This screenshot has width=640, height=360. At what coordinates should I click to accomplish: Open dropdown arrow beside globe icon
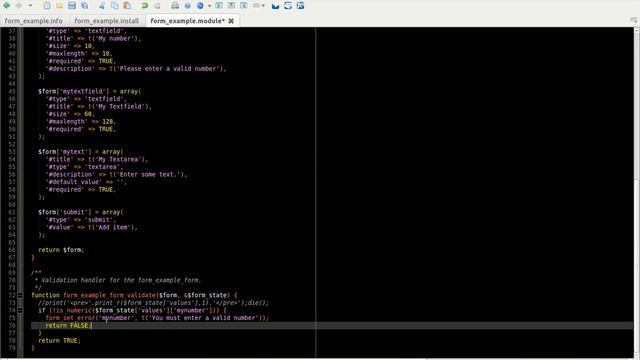tap(209, 6)
